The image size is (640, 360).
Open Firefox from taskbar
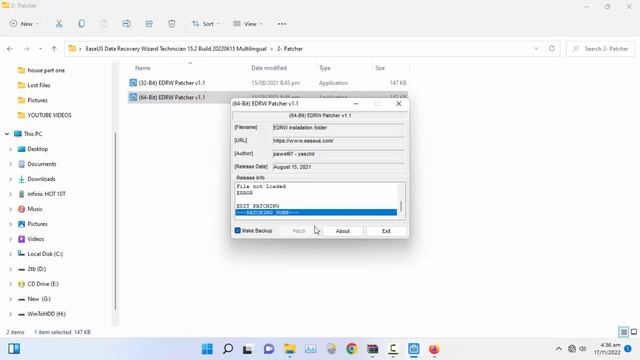[434, 349]
